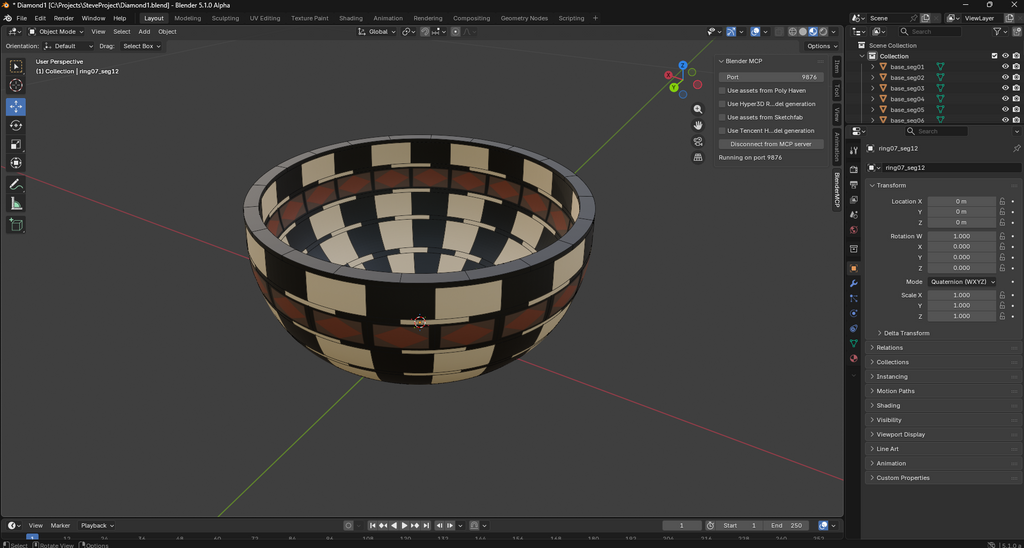This screenshot has height=548, width=1024.
Task: Toggle snapping magnet in viewport header
Action: coord(425,31)
